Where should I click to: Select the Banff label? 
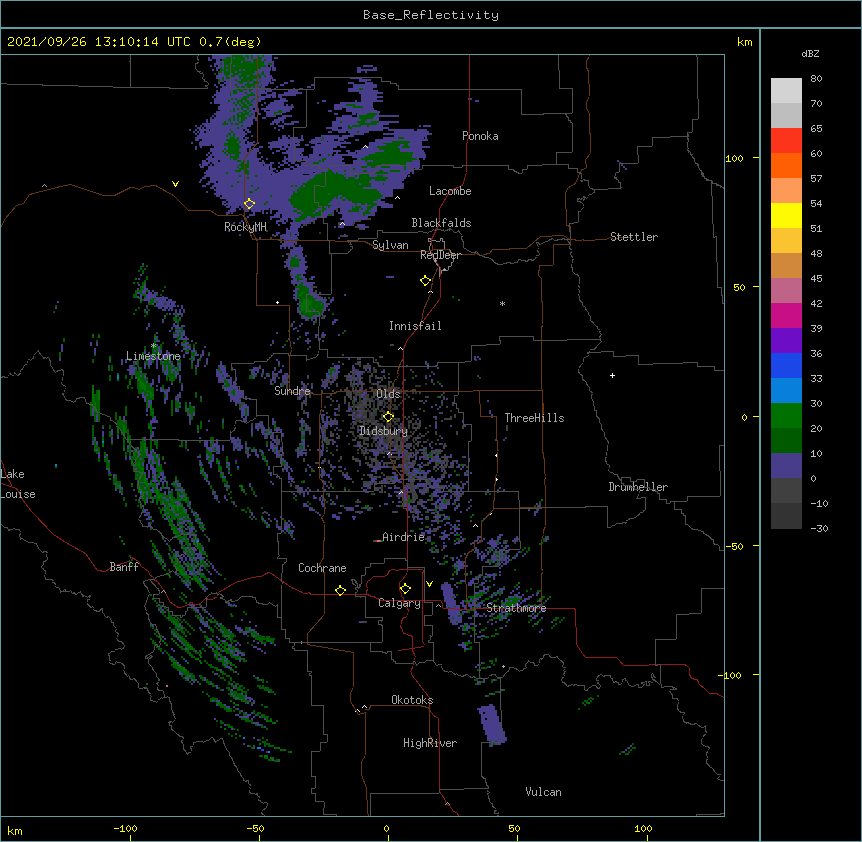pos(124,567)
